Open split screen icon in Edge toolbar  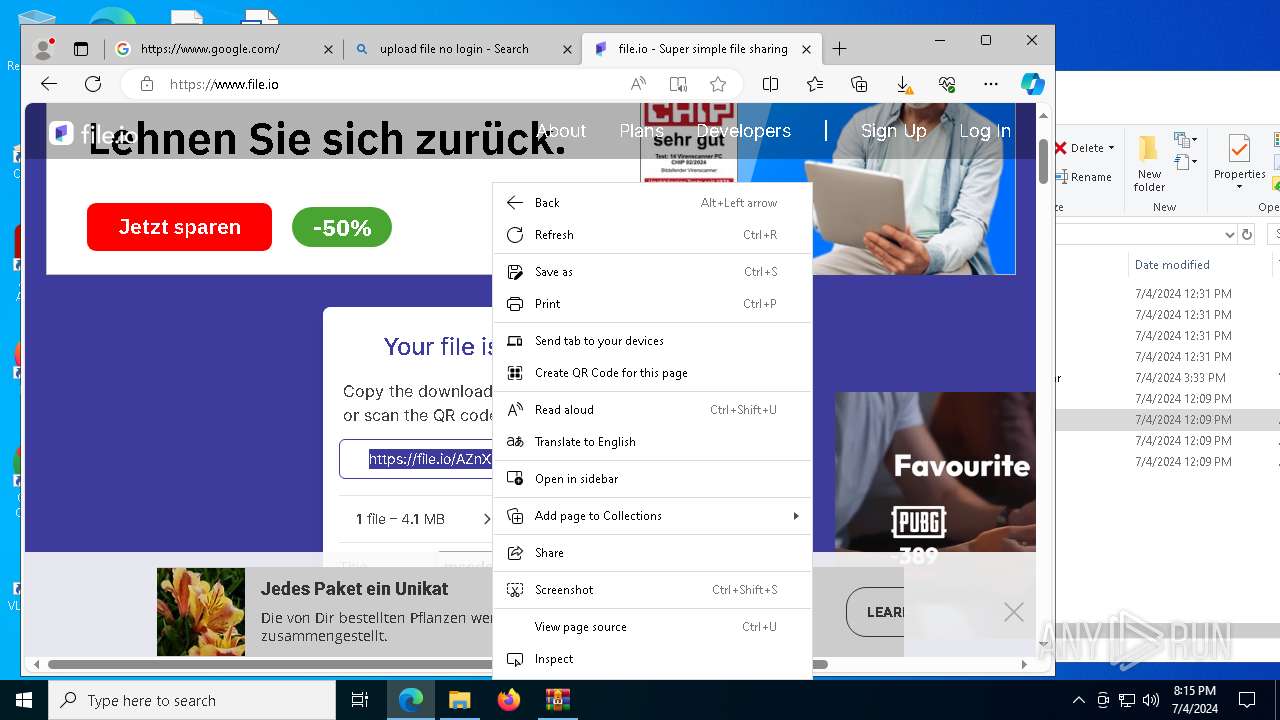[770, 84]
